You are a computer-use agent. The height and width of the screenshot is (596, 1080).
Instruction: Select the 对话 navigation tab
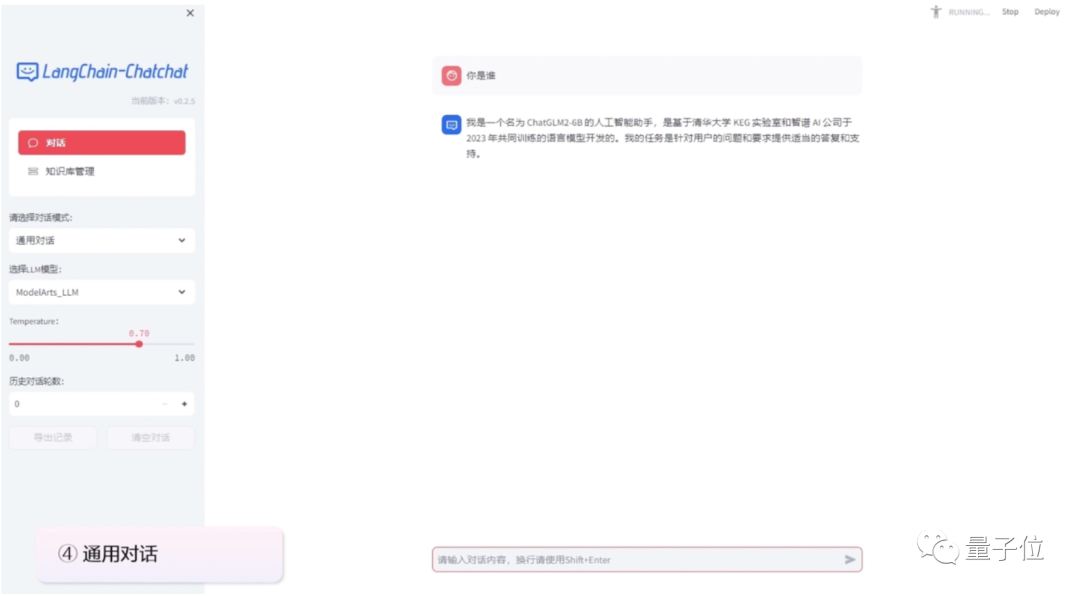(x=101, y=142)
